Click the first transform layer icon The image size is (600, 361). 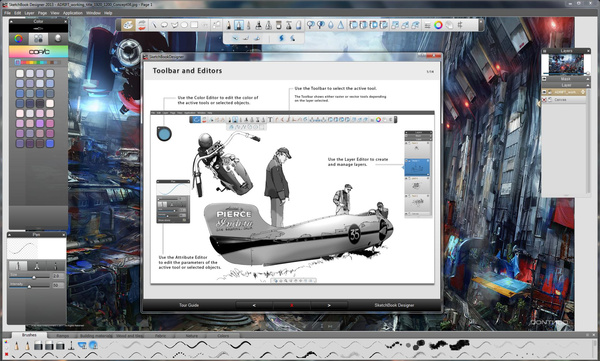tap(395, 25)
